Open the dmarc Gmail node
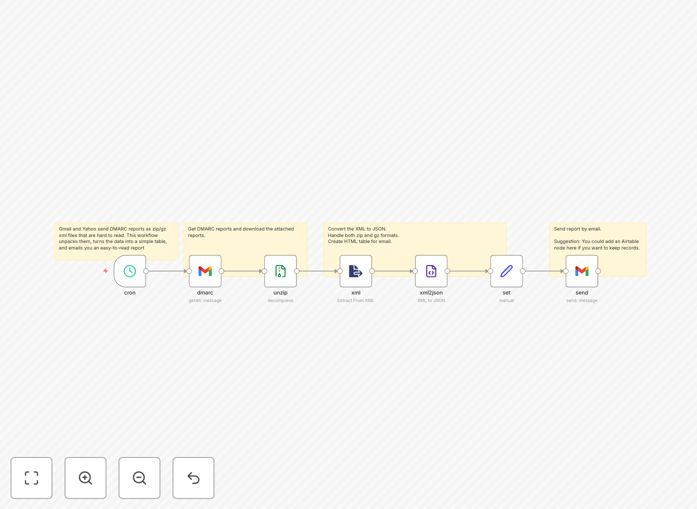697x509 pixels. pos(205,271)
